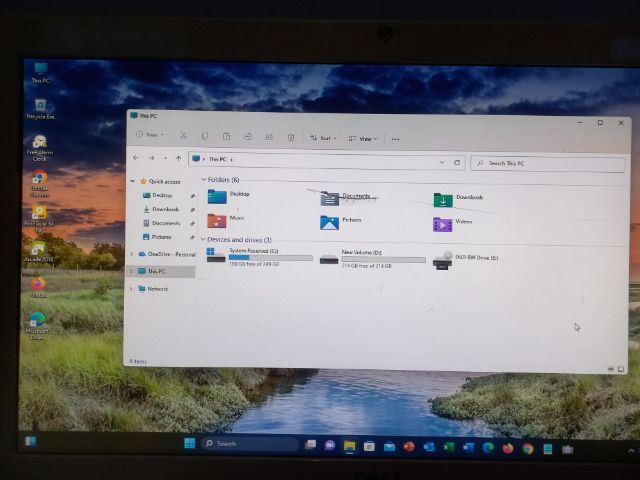The image size is (640, 480).
Task: Click the Rename icon in toolbar
Action: (x=248, y=137)
